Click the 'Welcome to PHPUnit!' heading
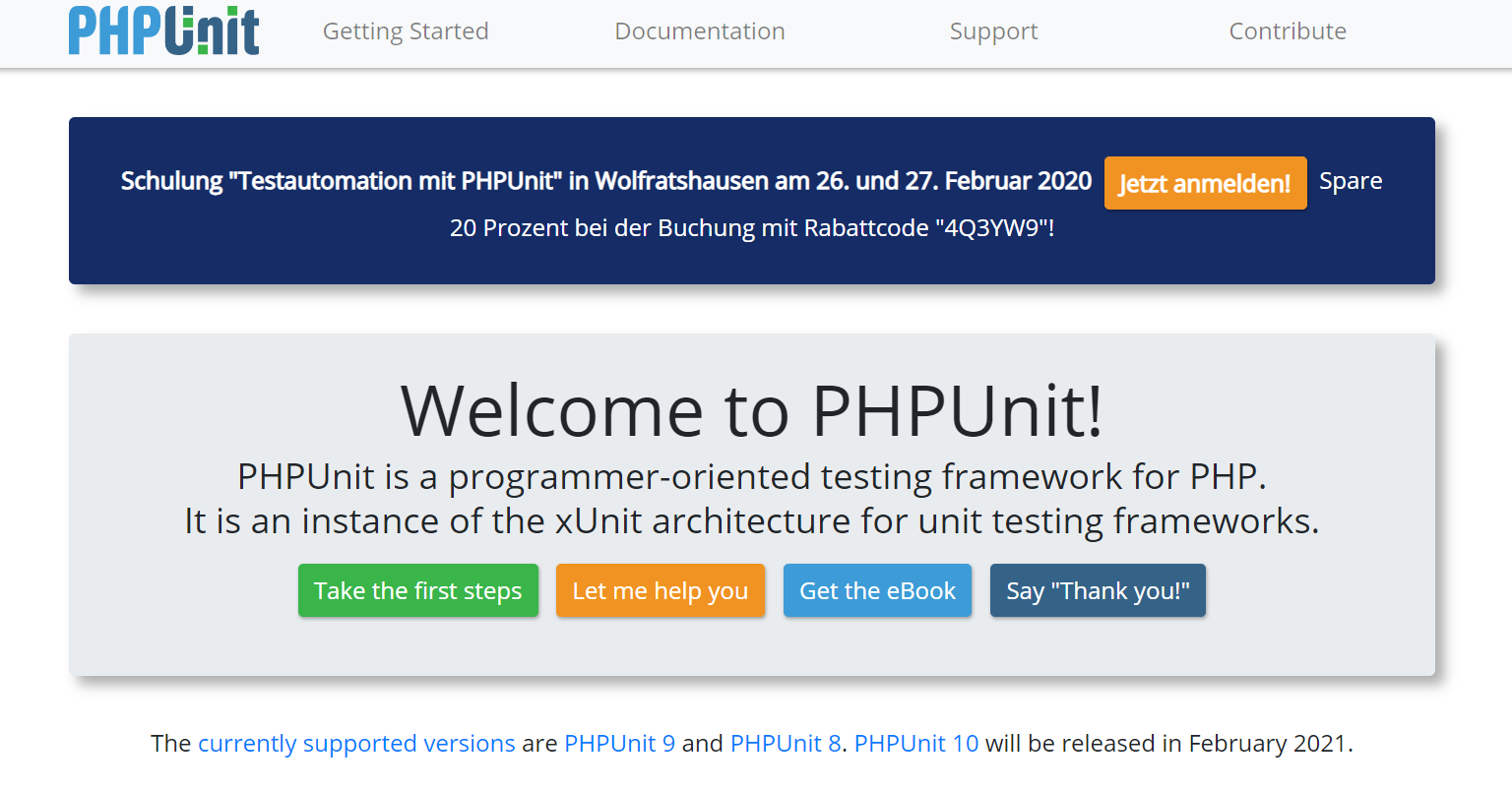 [x=752, y=409]
